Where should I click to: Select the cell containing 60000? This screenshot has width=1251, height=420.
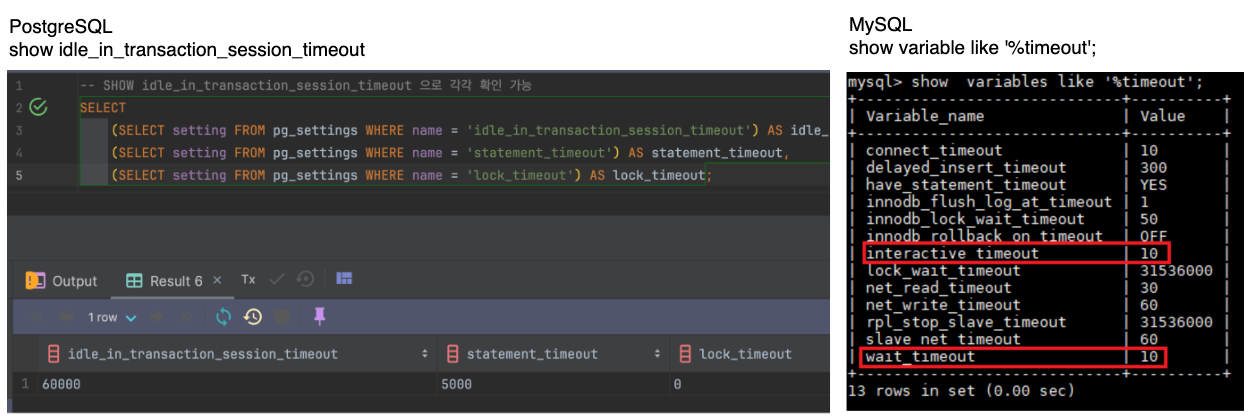238,384
